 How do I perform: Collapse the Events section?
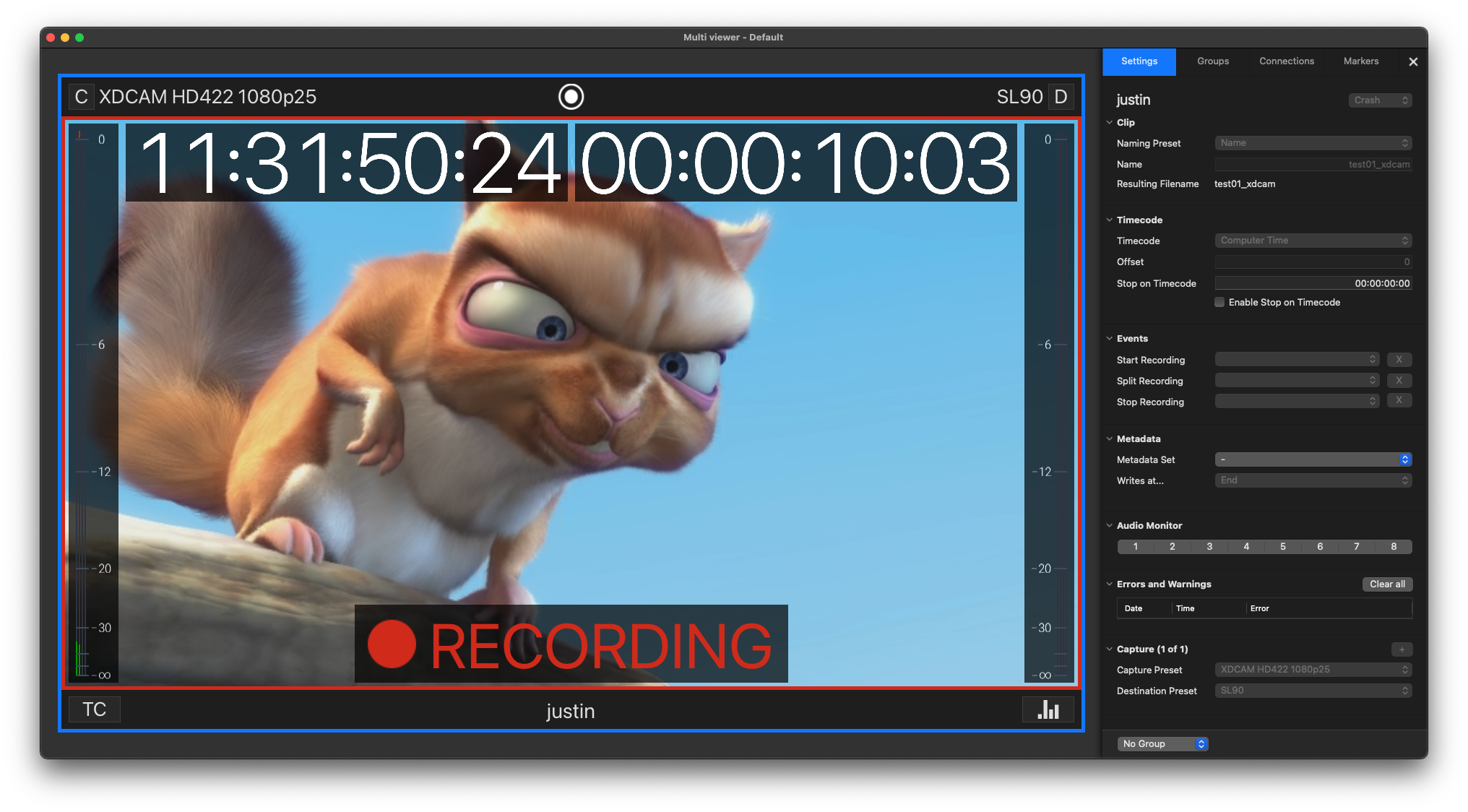tap(1110, 339)
